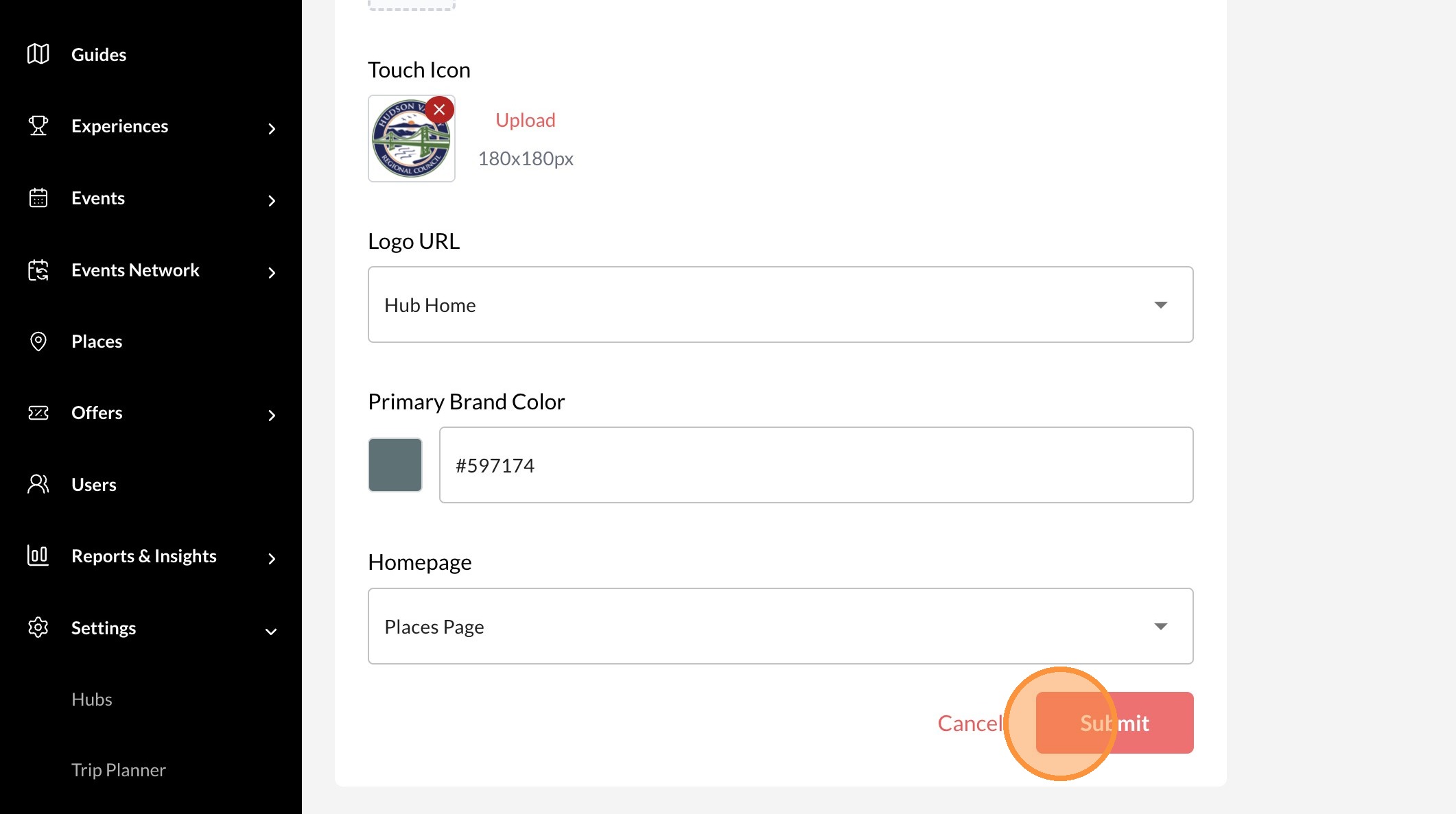Click the Events calendar icon
Image resolution: width=1456 pixels, height=814 pixels.
tap(38, 198)
